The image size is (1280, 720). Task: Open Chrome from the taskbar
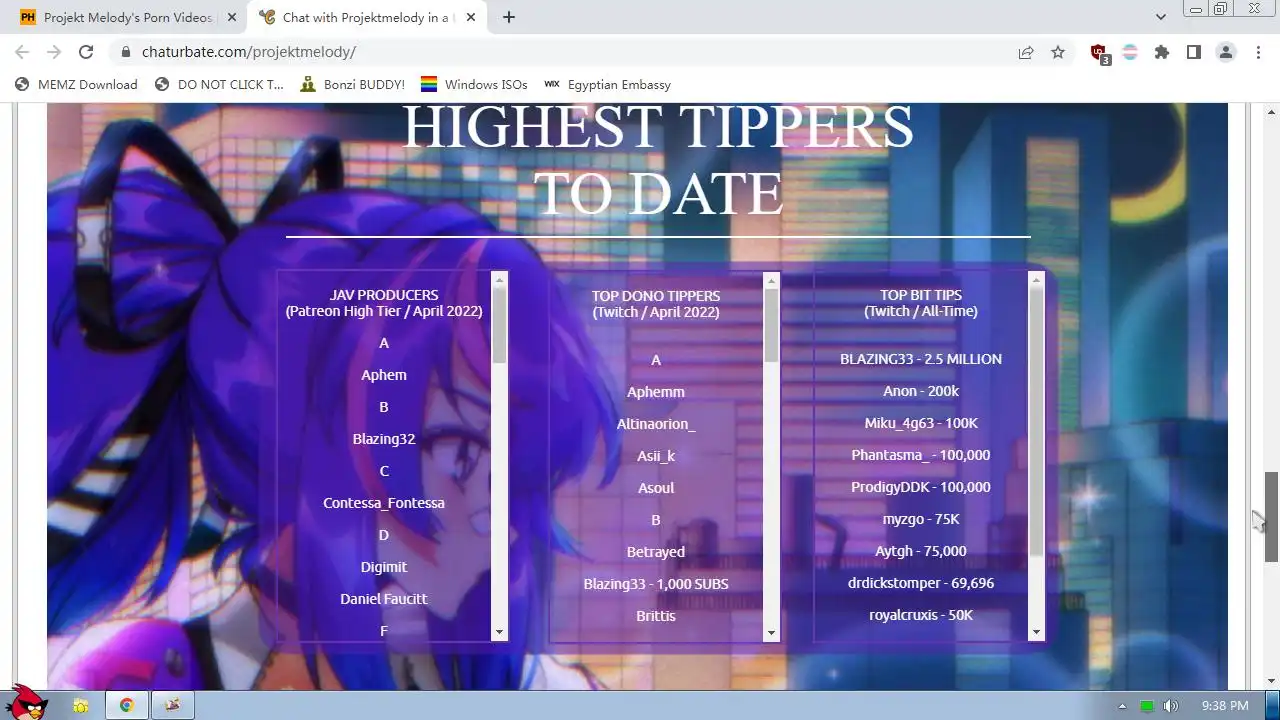pos(127,705)
